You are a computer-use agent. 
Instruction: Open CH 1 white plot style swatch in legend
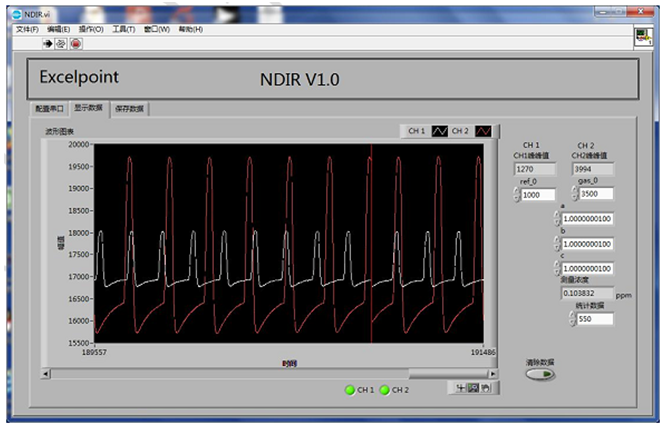click(x=440, y=131)
